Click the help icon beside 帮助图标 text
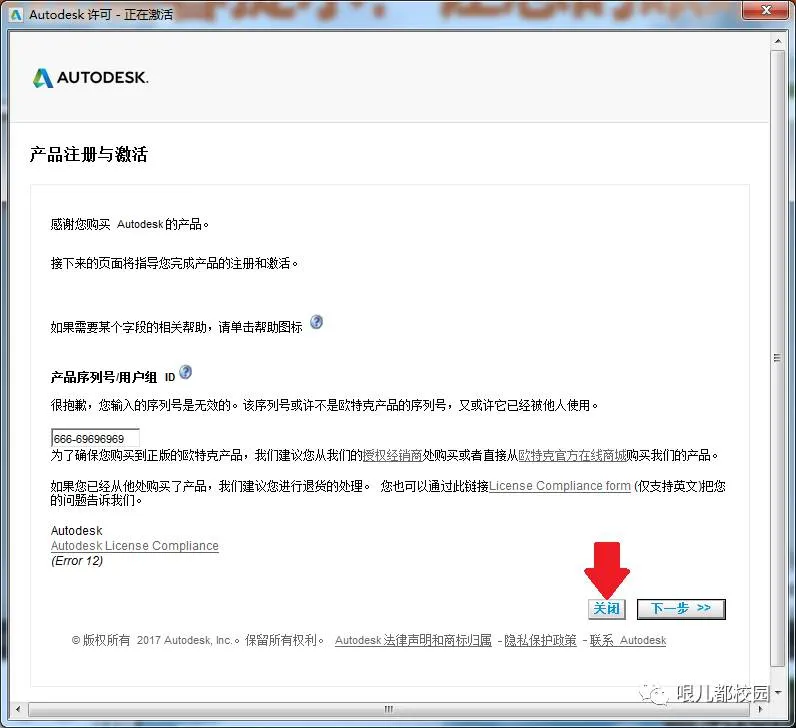Screen dimensions: 796x728 click(x=316, y=322)
